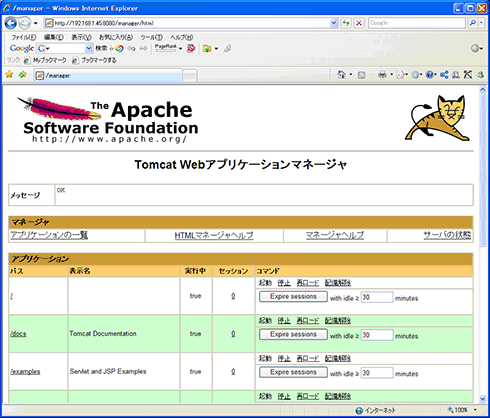This screenshot has height=418, width=490.
Task: Click the ブックマークする links bar item
Action: pyautogui.click(x=94, y=60)
